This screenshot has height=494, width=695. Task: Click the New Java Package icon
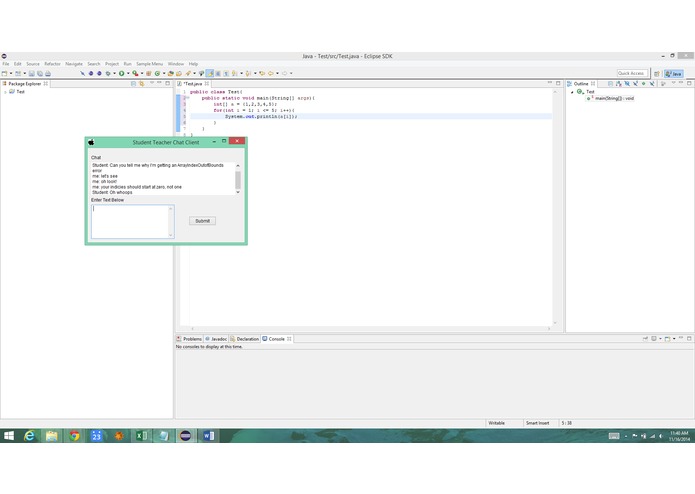(x=148, y=74)
